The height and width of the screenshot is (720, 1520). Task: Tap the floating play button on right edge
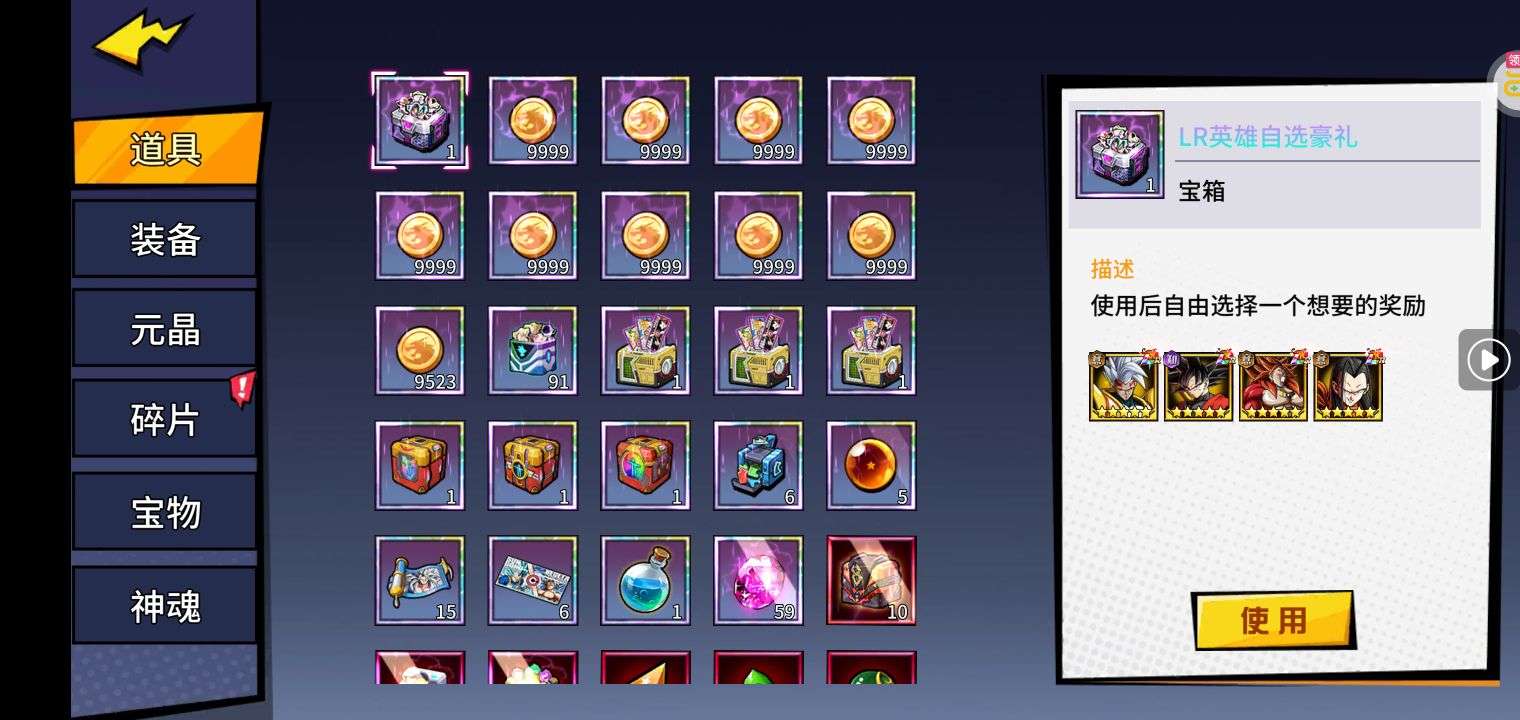coord(1489,359)
